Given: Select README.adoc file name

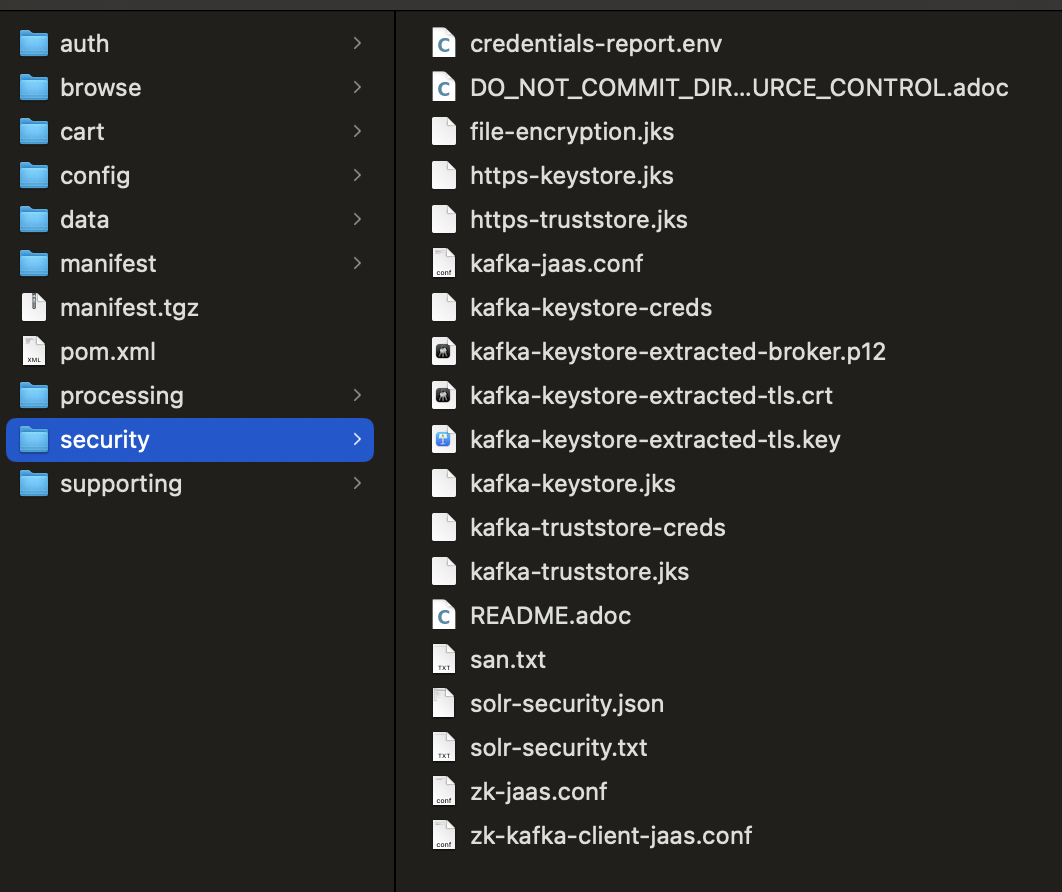Looking at the screenshot, I should point(551,616).
